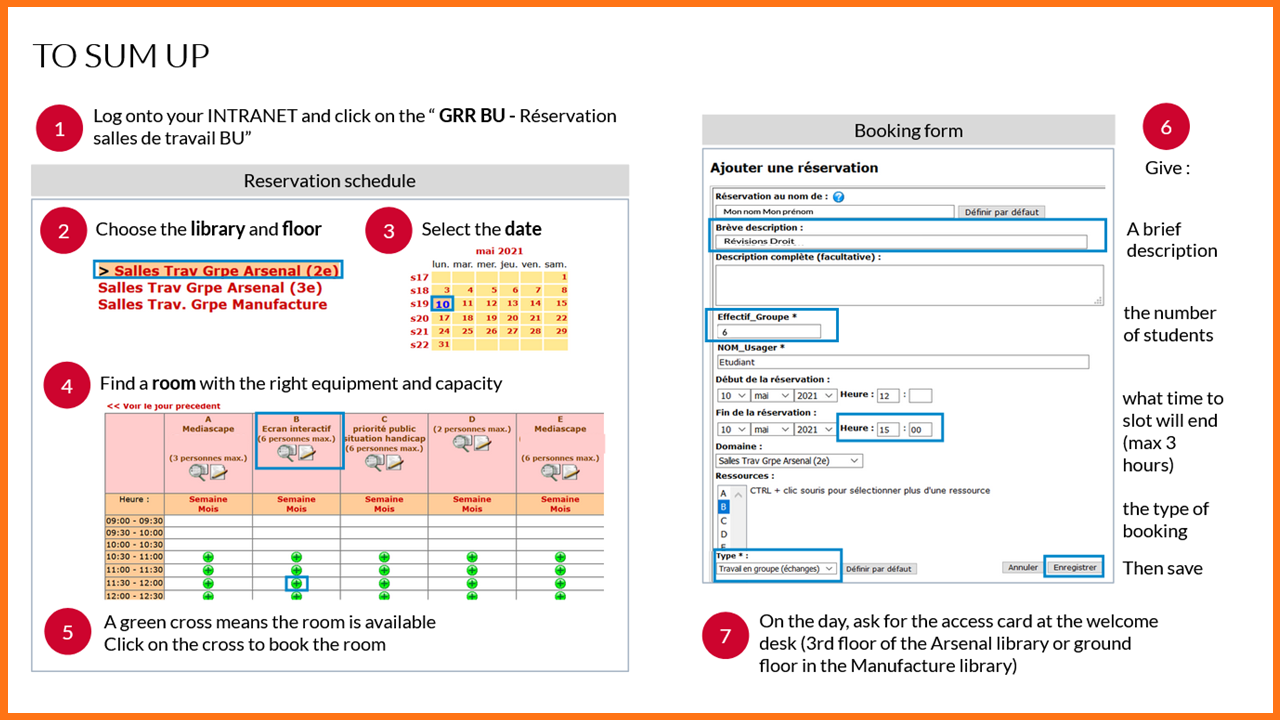This screenshot has width=1280, height=720.
Task: Click week s20 label in calendar
Action: (419, 317)
